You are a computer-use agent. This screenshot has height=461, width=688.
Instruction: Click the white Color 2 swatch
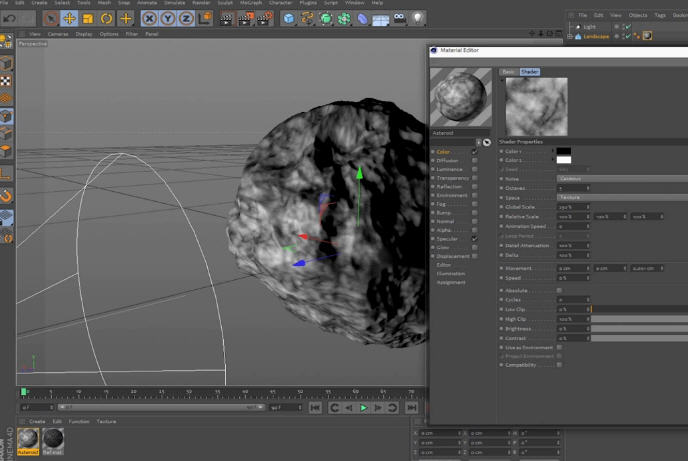pos(564,160)
